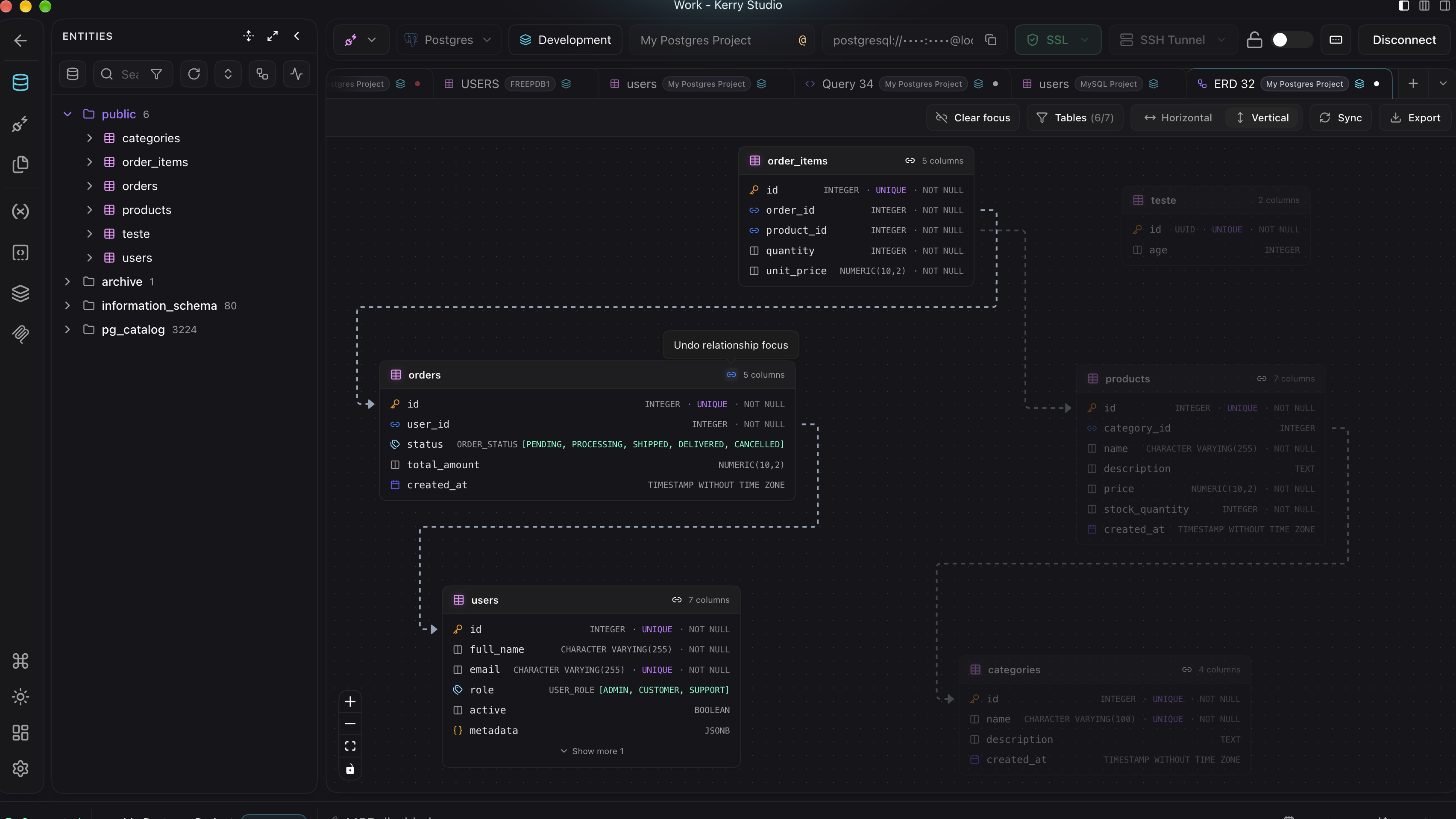Click the Clear focus button

pos(973,117)
